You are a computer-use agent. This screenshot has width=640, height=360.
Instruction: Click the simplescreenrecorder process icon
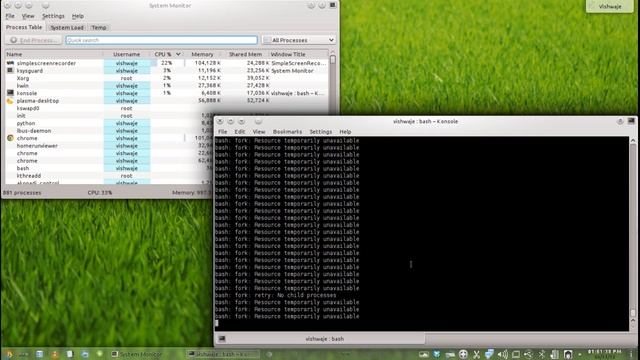coord(10,63)
